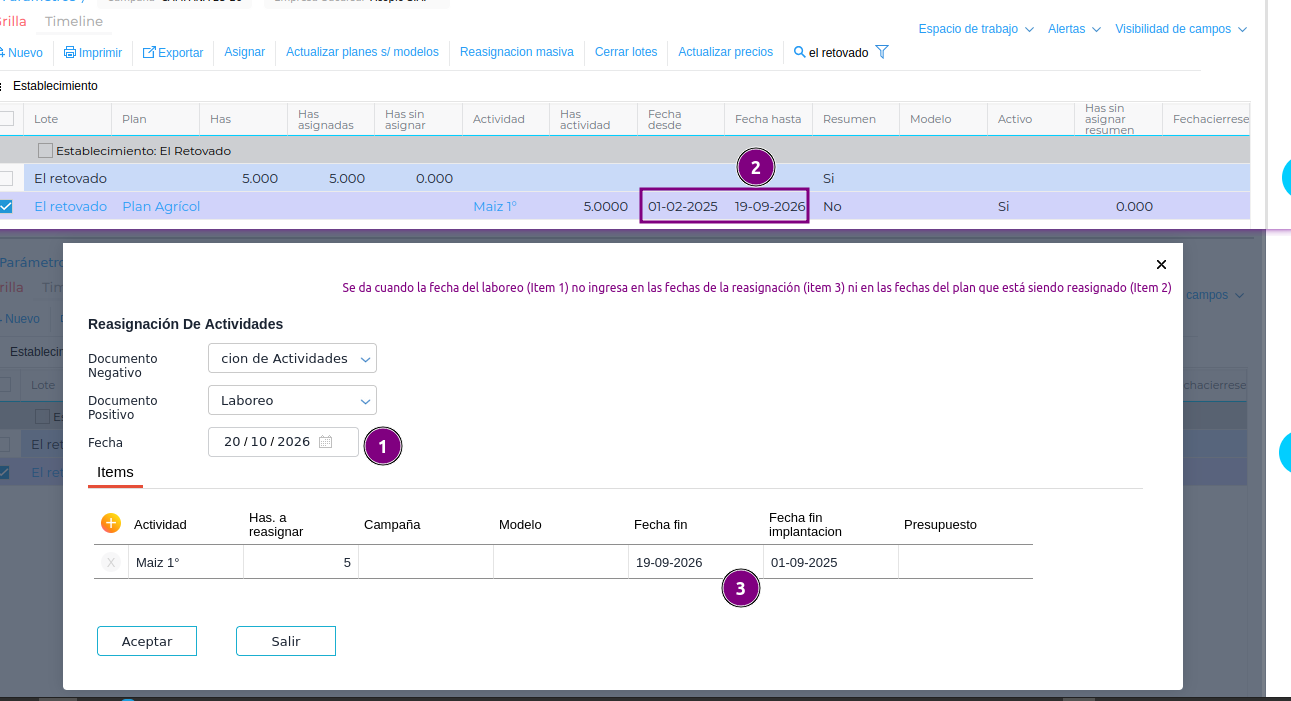Screen dimensions: 1291x701
Task: Click the Exportar toolbar item
Action: pyautogui.click(x=173, y=52)
